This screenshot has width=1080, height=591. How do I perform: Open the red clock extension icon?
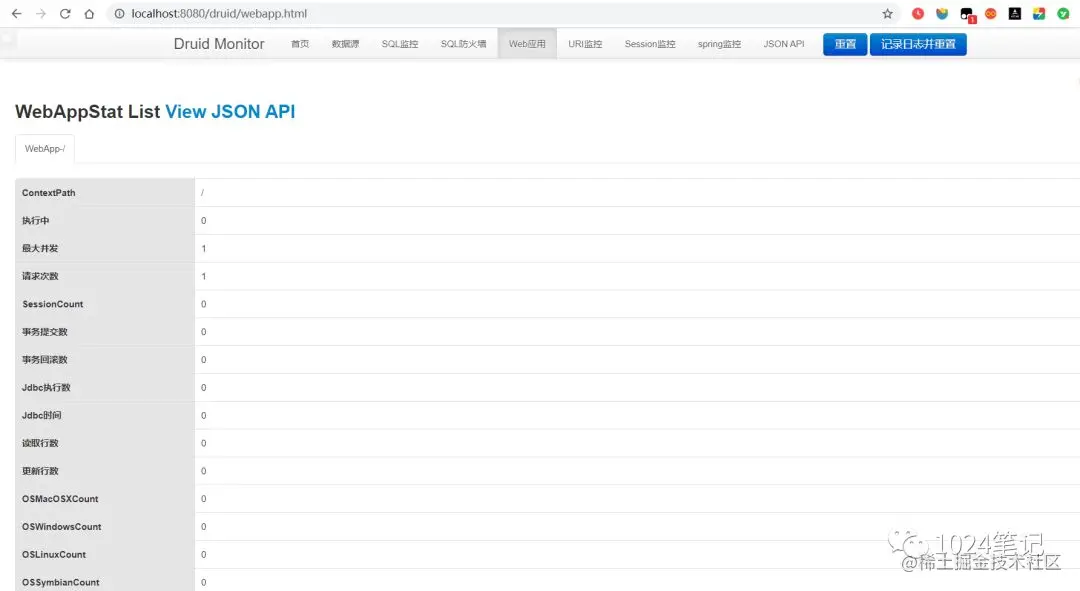tap(917, 14)
